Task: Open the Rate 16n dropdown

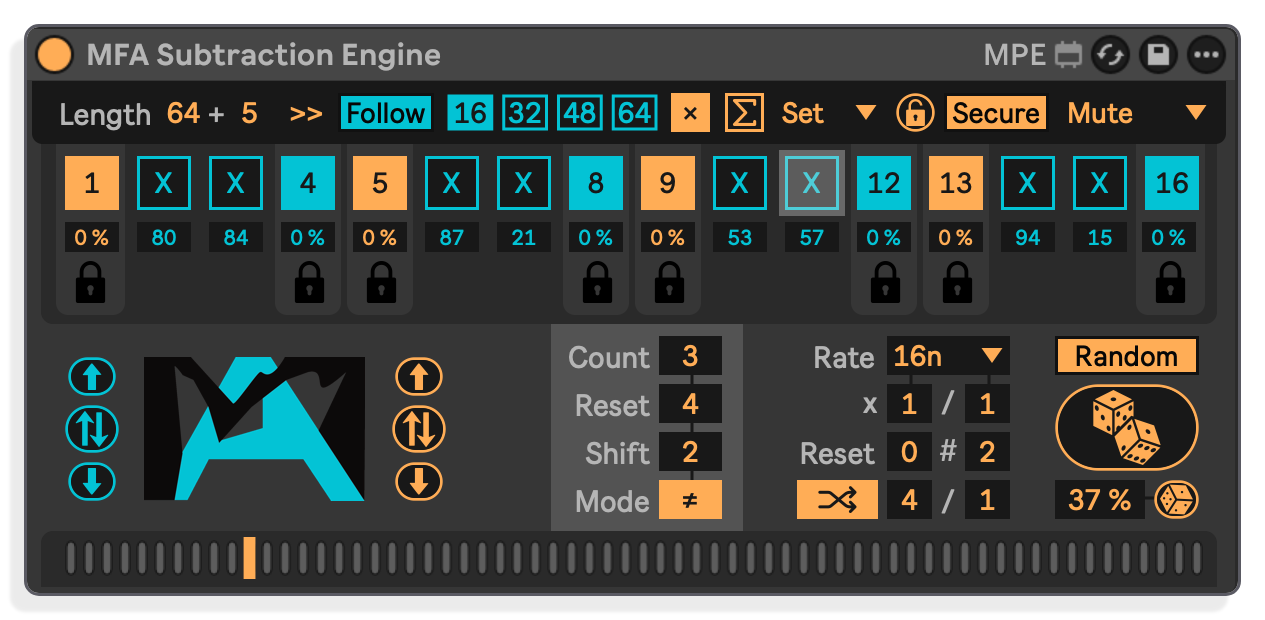Action: coord(947,356)
